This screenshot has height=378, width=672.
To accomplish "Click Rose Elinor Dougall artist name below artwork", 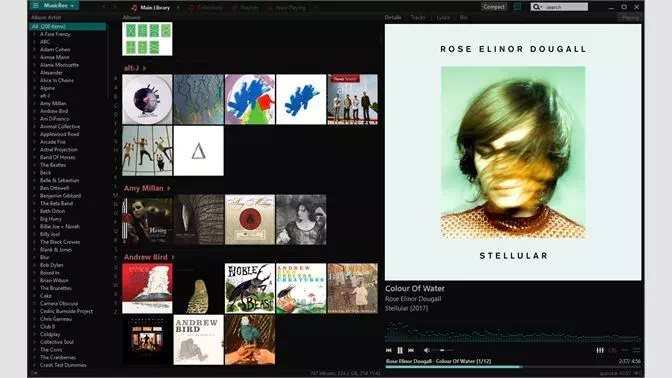I will click(413, 299).
